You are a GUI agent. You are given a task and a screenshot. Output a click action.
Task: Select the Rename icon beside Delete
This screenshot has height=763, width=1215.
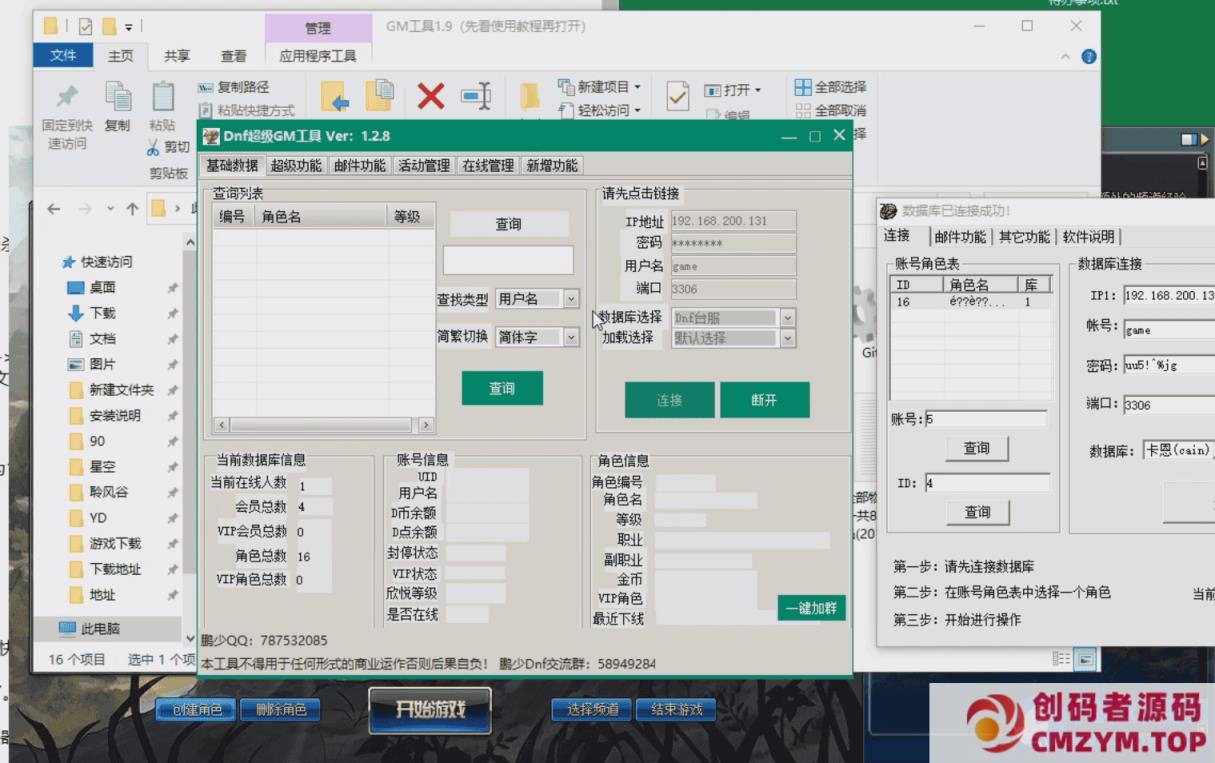coord(475,97)
